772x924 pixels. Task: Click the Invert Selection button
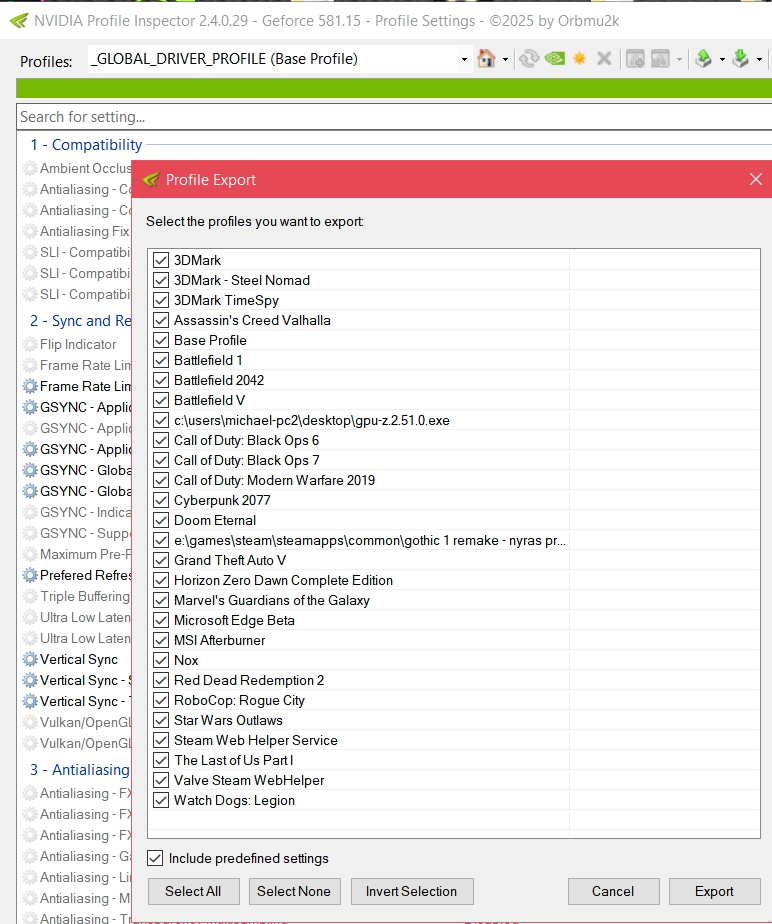tap(412, 892)
